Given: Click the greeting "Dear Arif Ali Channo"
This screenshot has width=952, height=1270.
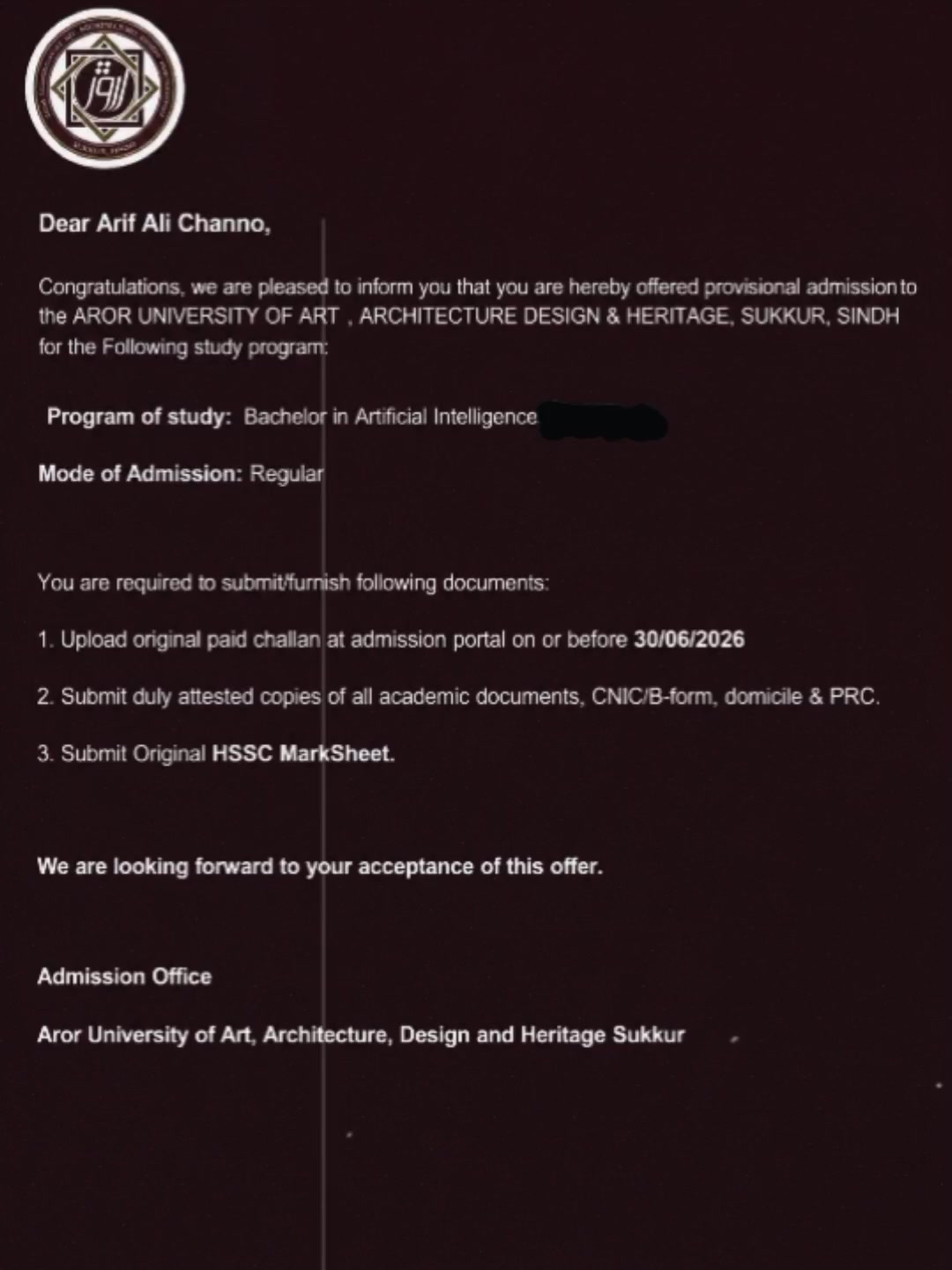Looking at the screenshot, I should [154, 224].
